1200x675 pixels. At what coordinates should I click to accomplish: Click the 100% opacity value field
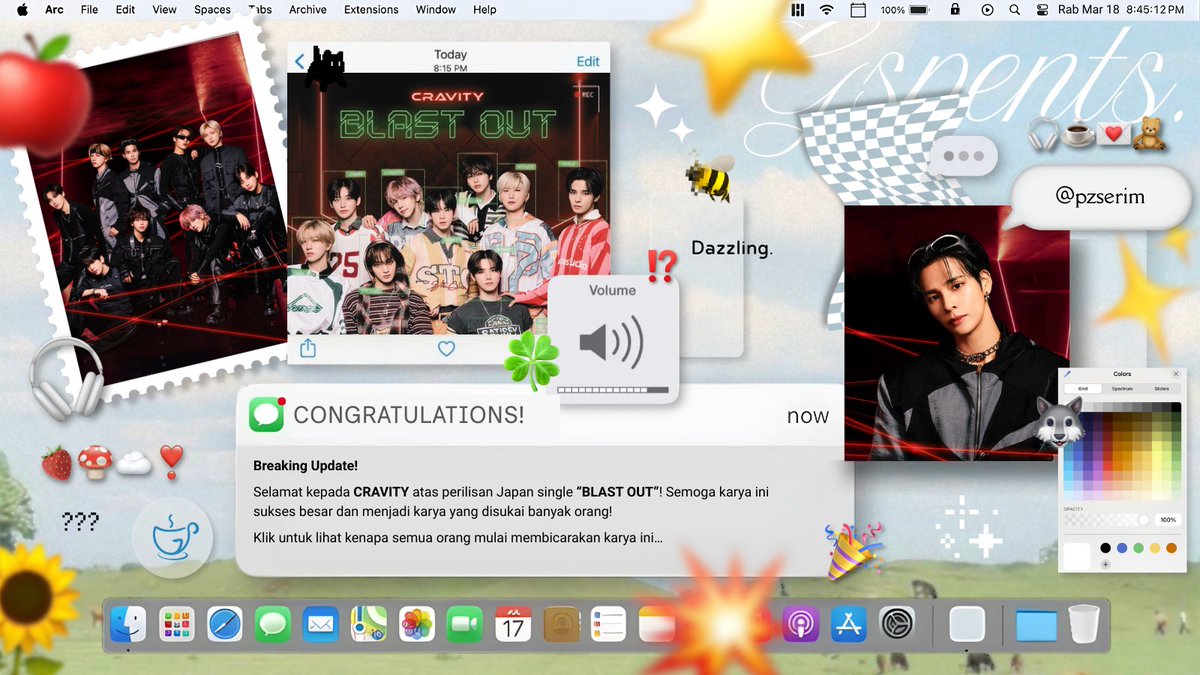click(x=1168, y=520)
